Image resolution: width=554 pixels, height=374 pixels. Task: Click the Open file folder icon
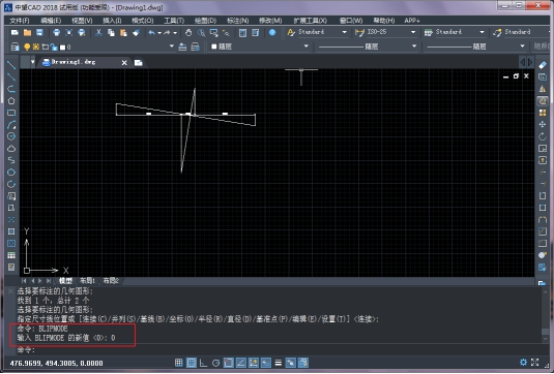(27, 33)
